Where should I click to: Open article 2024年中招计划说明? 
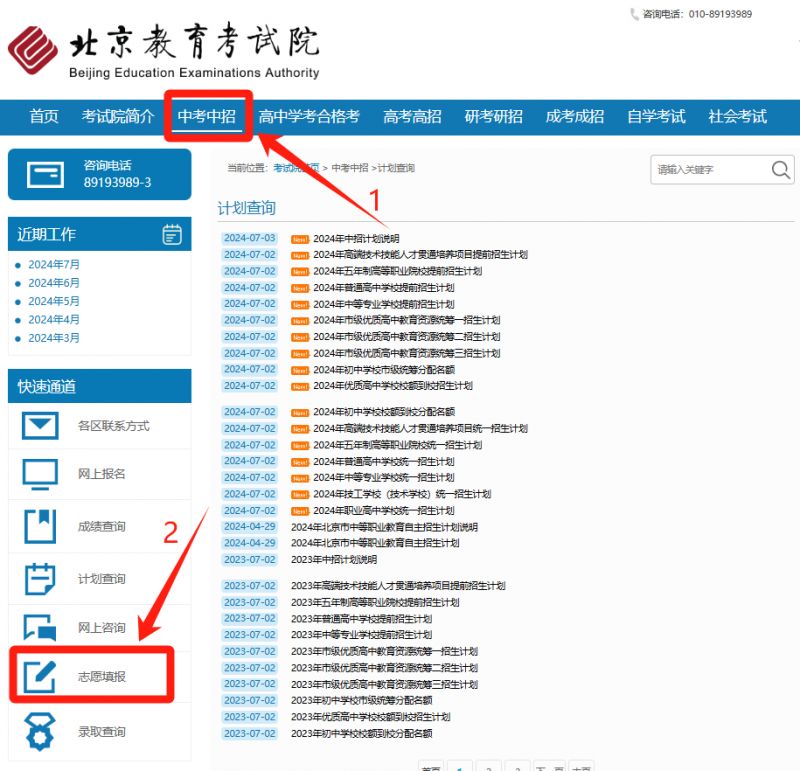(356, 238)
